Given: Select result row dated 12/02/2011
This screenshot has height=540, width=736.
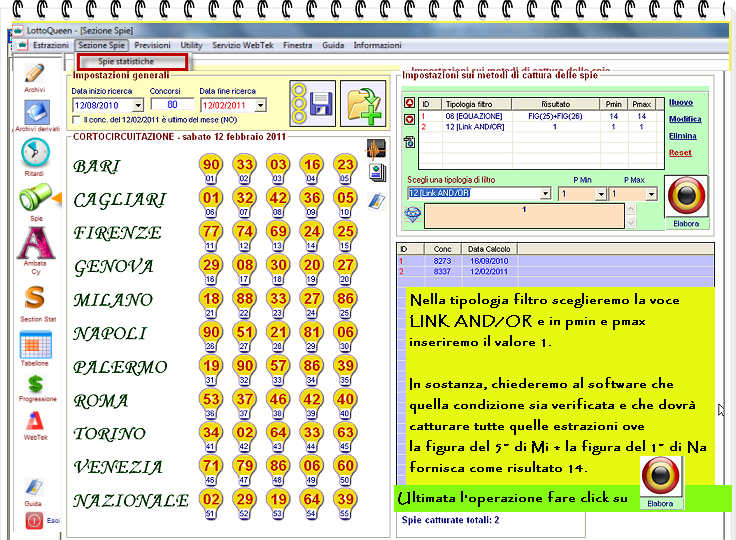Looking at the screenshot, I should [x=555, y=271].
